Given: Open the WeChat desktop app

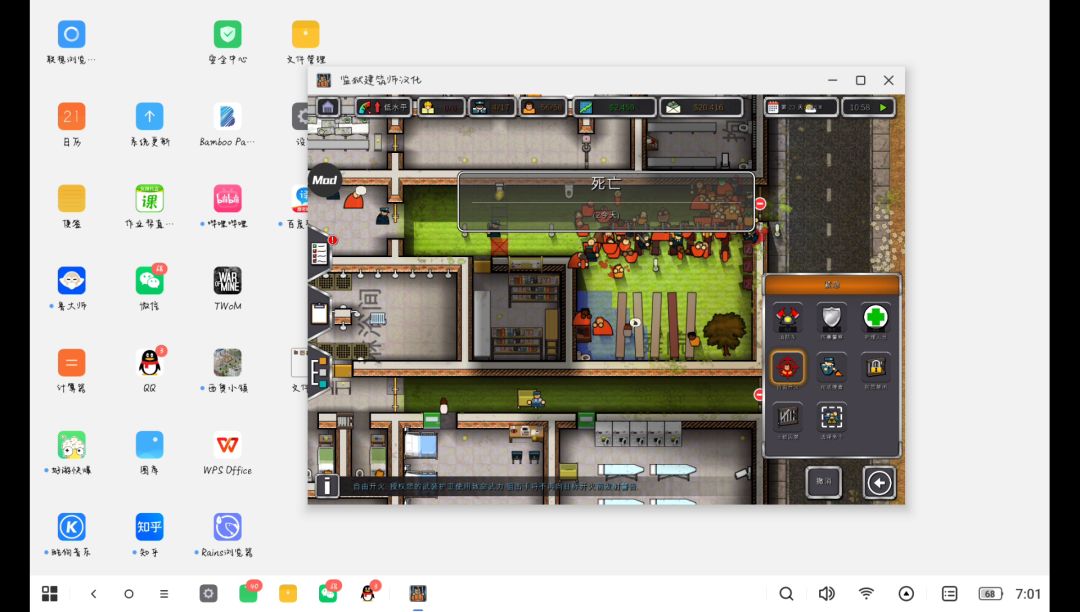Looking at the screenshot, I should 150,281.
